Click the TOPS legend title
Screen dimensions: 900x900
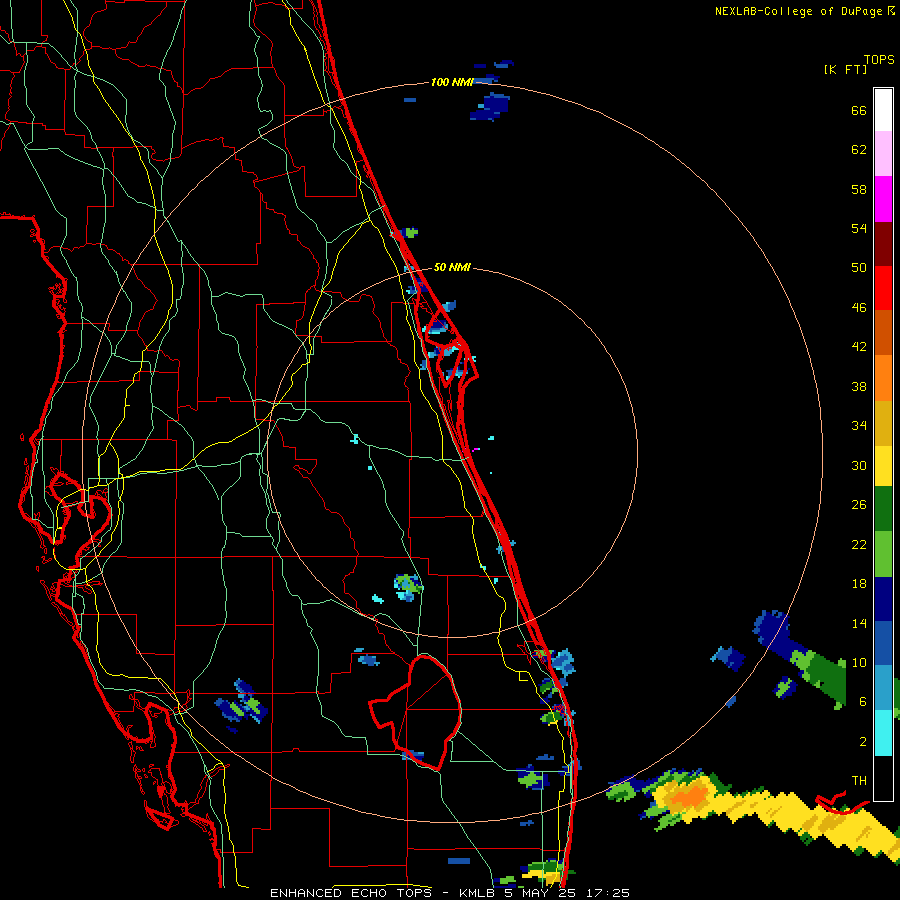coord(879,60)
